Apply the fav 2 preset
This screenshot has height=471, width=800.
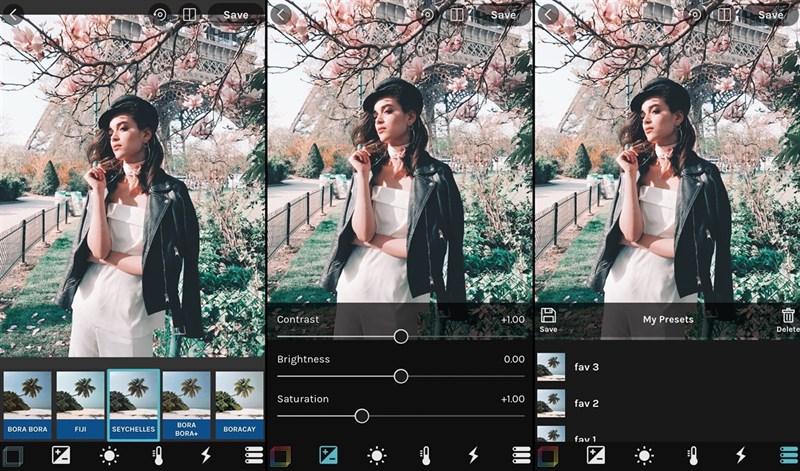click(x=667, y=403)
